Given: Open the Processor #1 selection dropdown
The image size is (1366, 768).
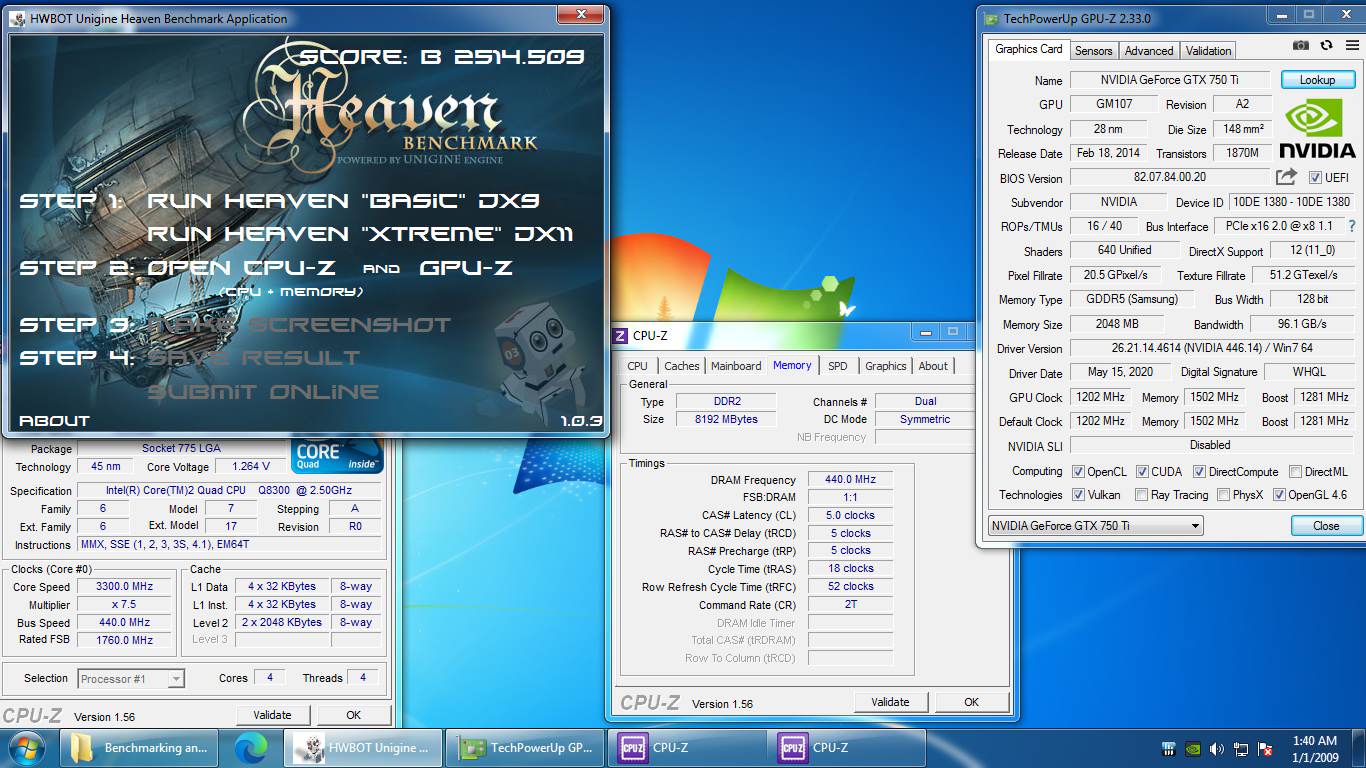Looking at the screenshot, I should (131, 679).
